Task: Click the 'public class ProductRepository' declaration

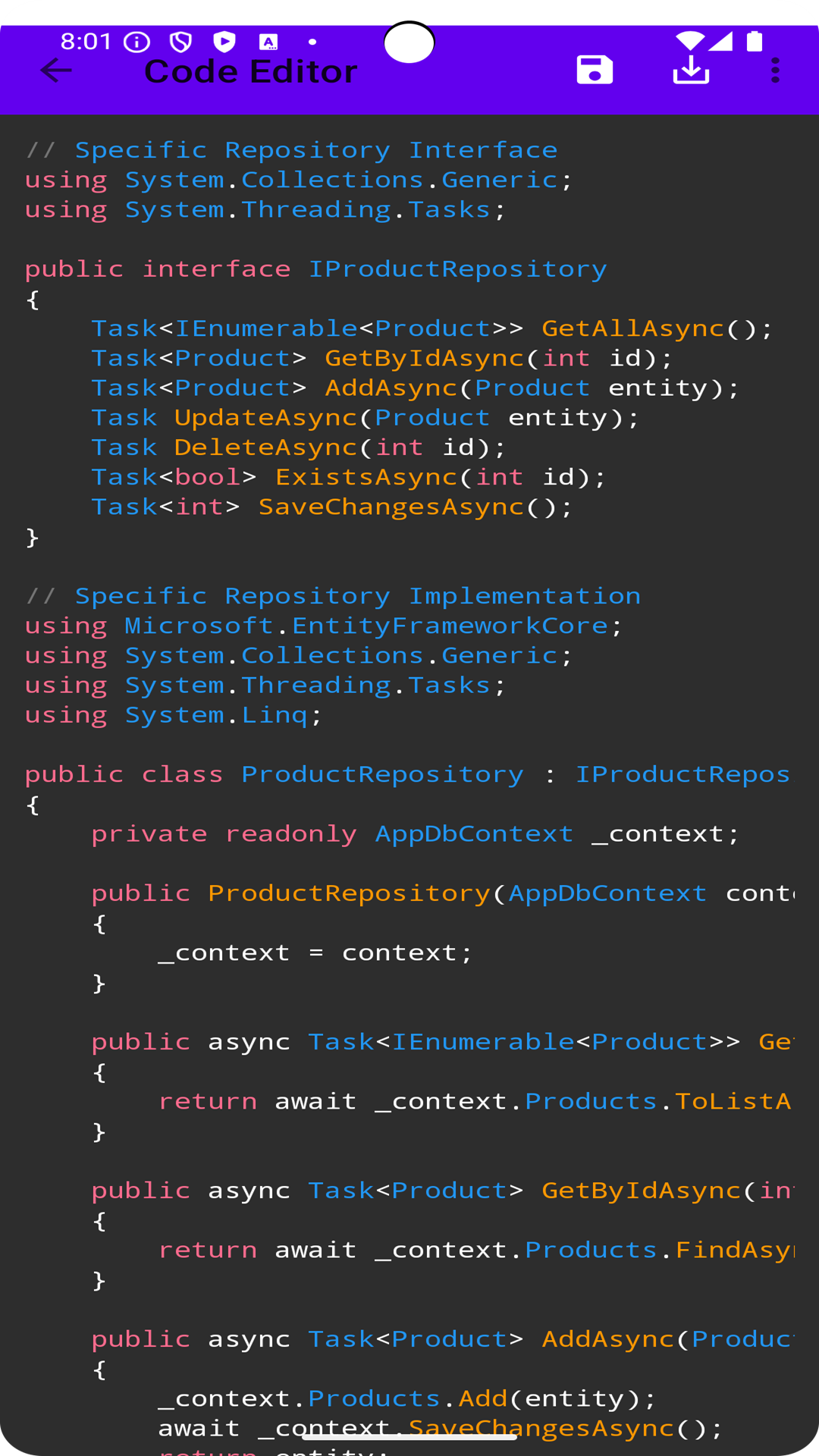Action: [275, 774]
